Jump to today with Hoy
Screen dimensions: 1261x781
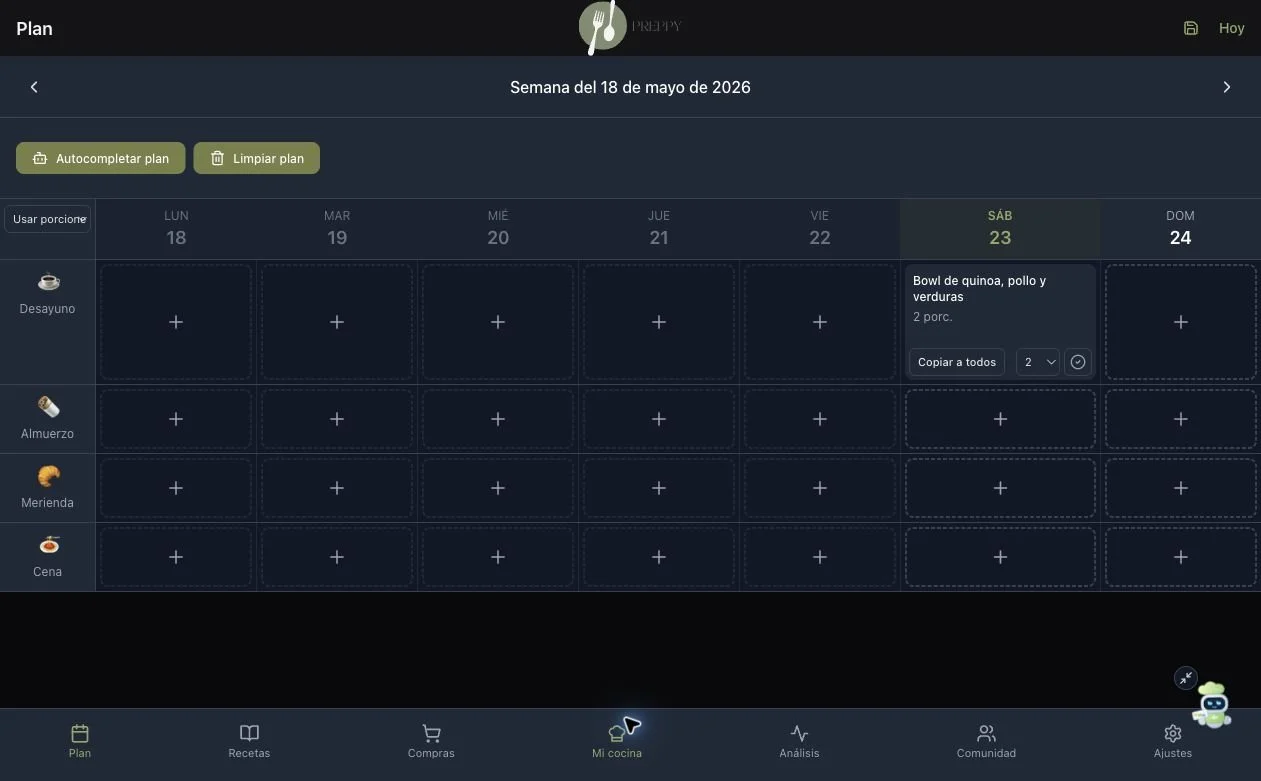click(x=1231, y=28)
